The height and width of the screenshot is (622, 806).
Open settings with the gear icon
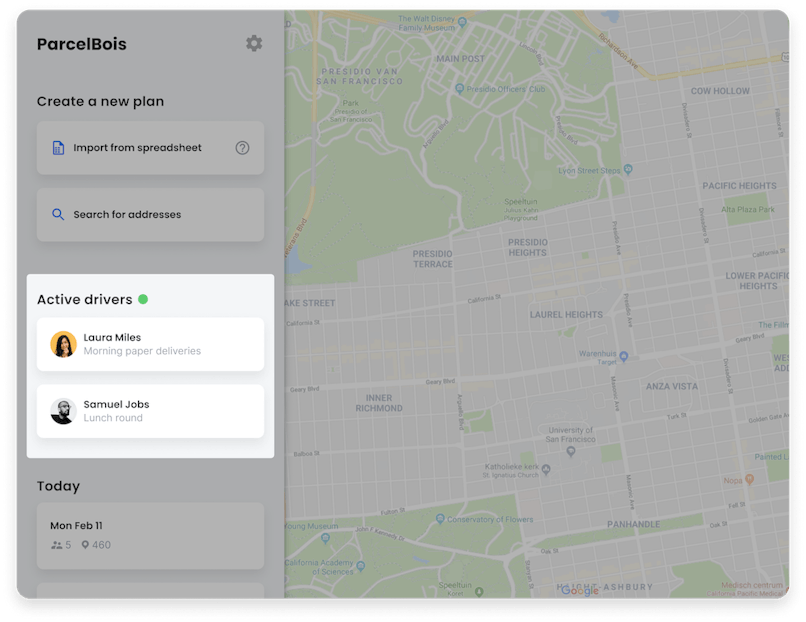[x=254, y=44]
